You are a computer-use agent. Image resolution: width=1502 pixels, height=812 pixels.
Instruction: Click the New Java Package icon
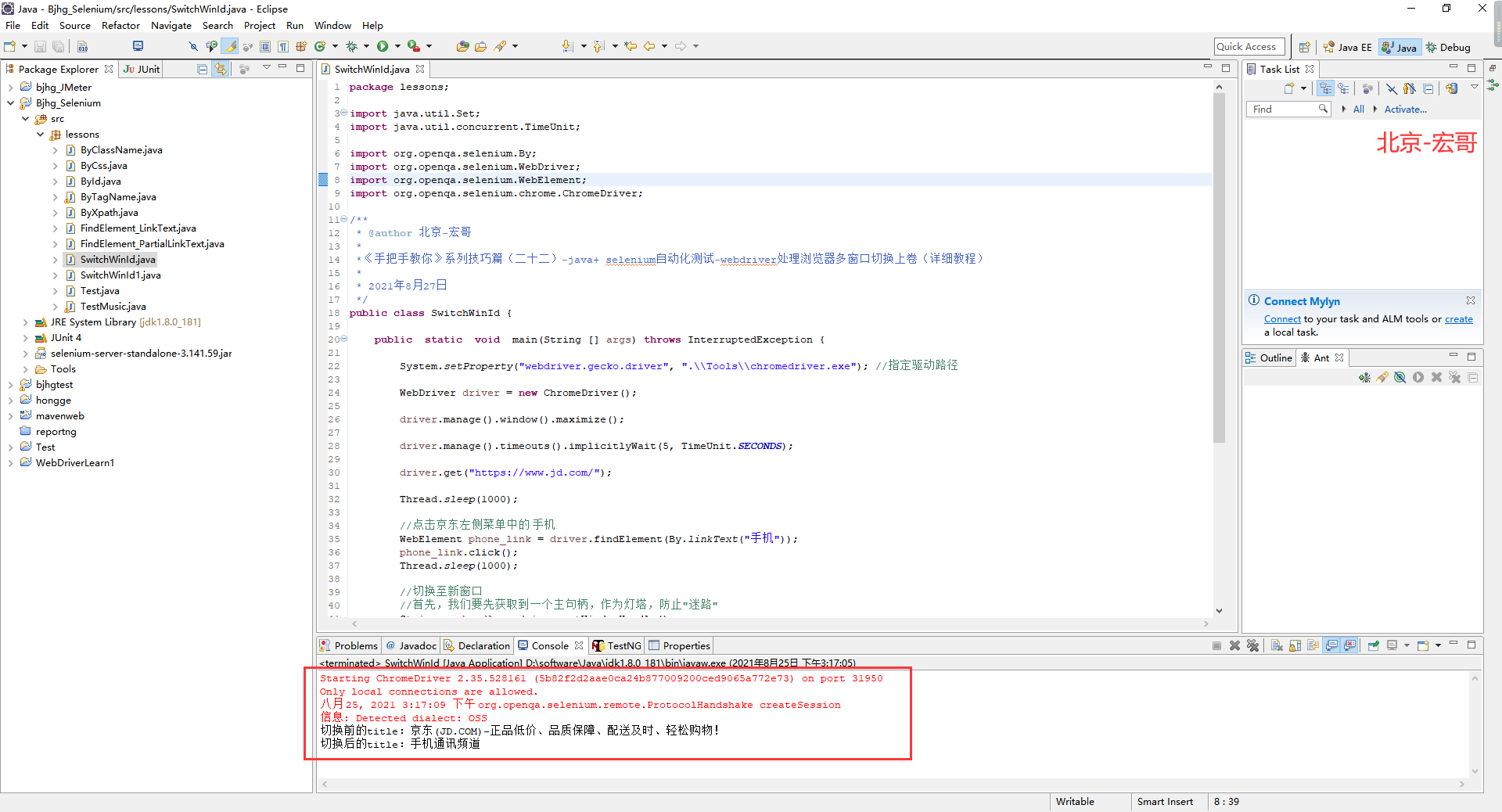(x=301, y=46)
